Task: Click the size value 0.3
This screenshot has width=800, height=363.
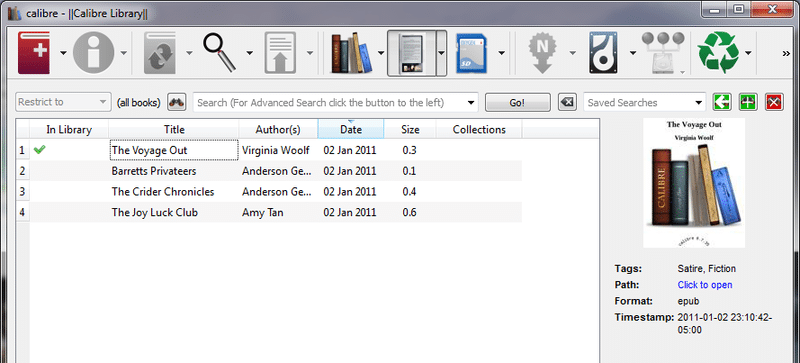Action: [409, 151]
